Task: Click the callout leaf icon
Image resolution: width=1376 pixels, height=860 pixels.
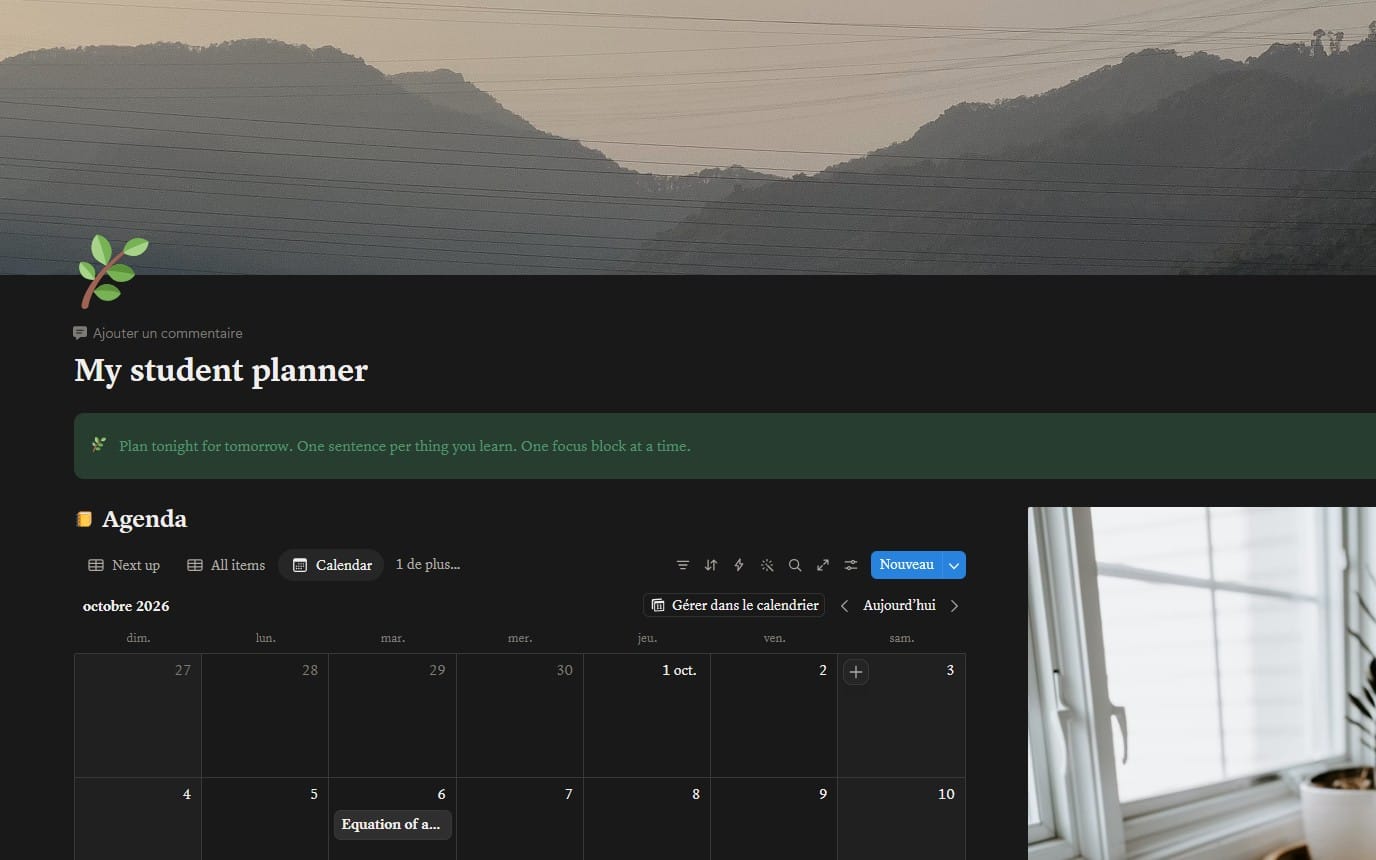Action: pyautogui.click(x=98, y=445)
